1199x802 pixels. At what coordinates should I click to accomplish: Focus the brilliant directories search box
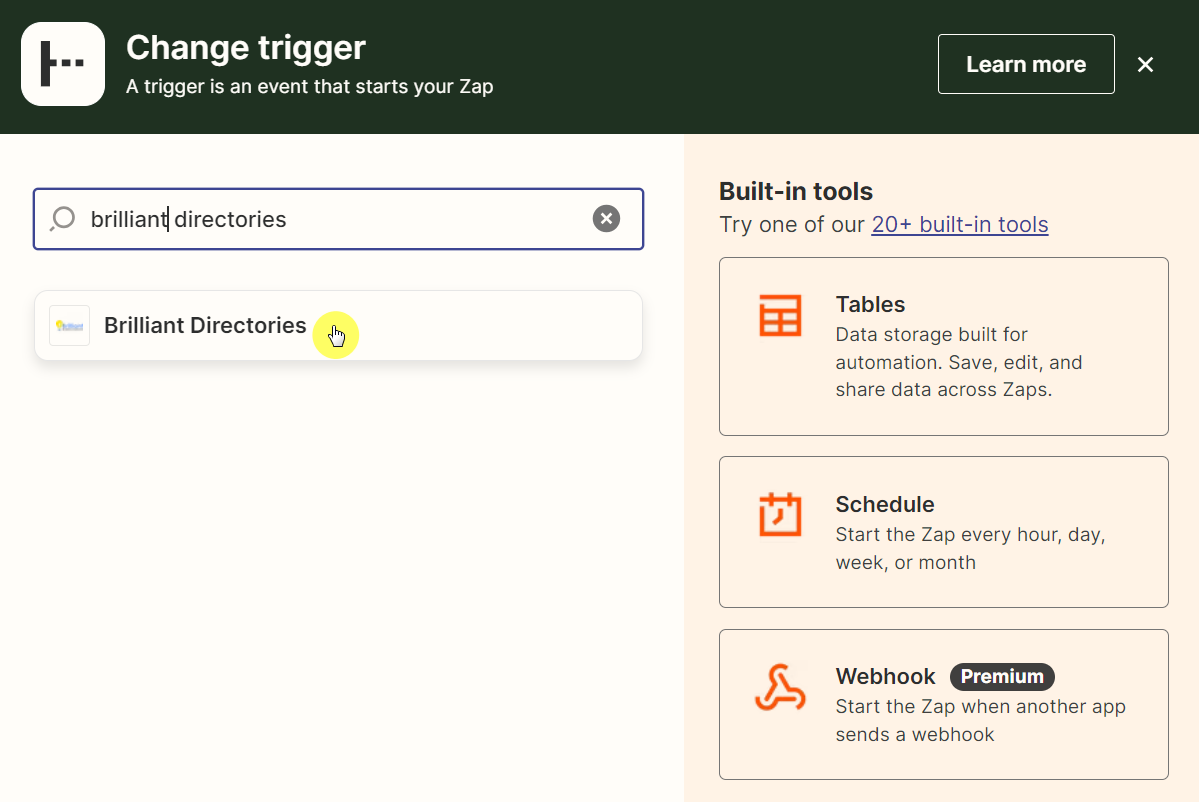(x=338, y=219)
